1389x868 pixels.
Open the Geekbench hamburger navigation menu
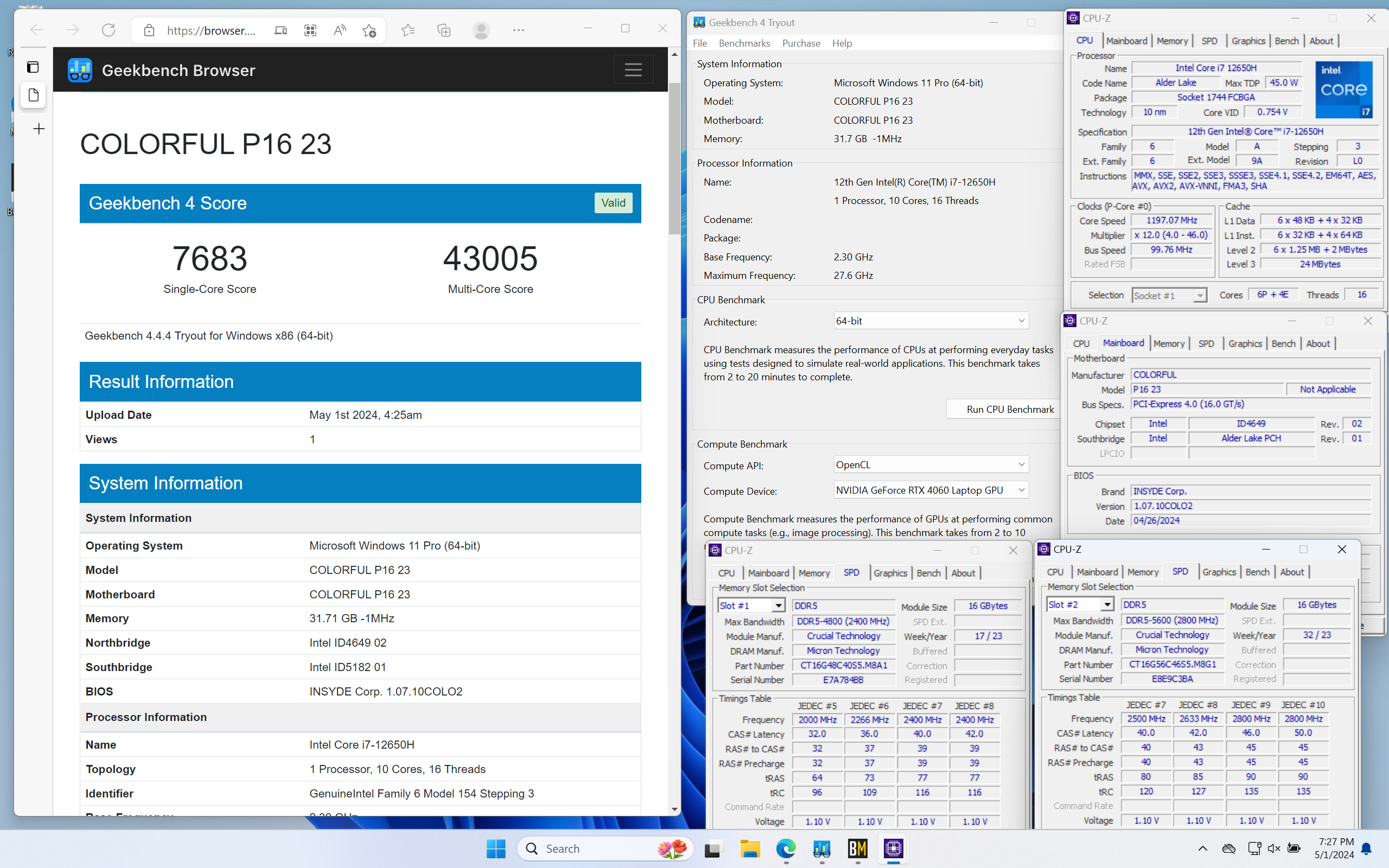pyautogui.click(x=633, y=69)
